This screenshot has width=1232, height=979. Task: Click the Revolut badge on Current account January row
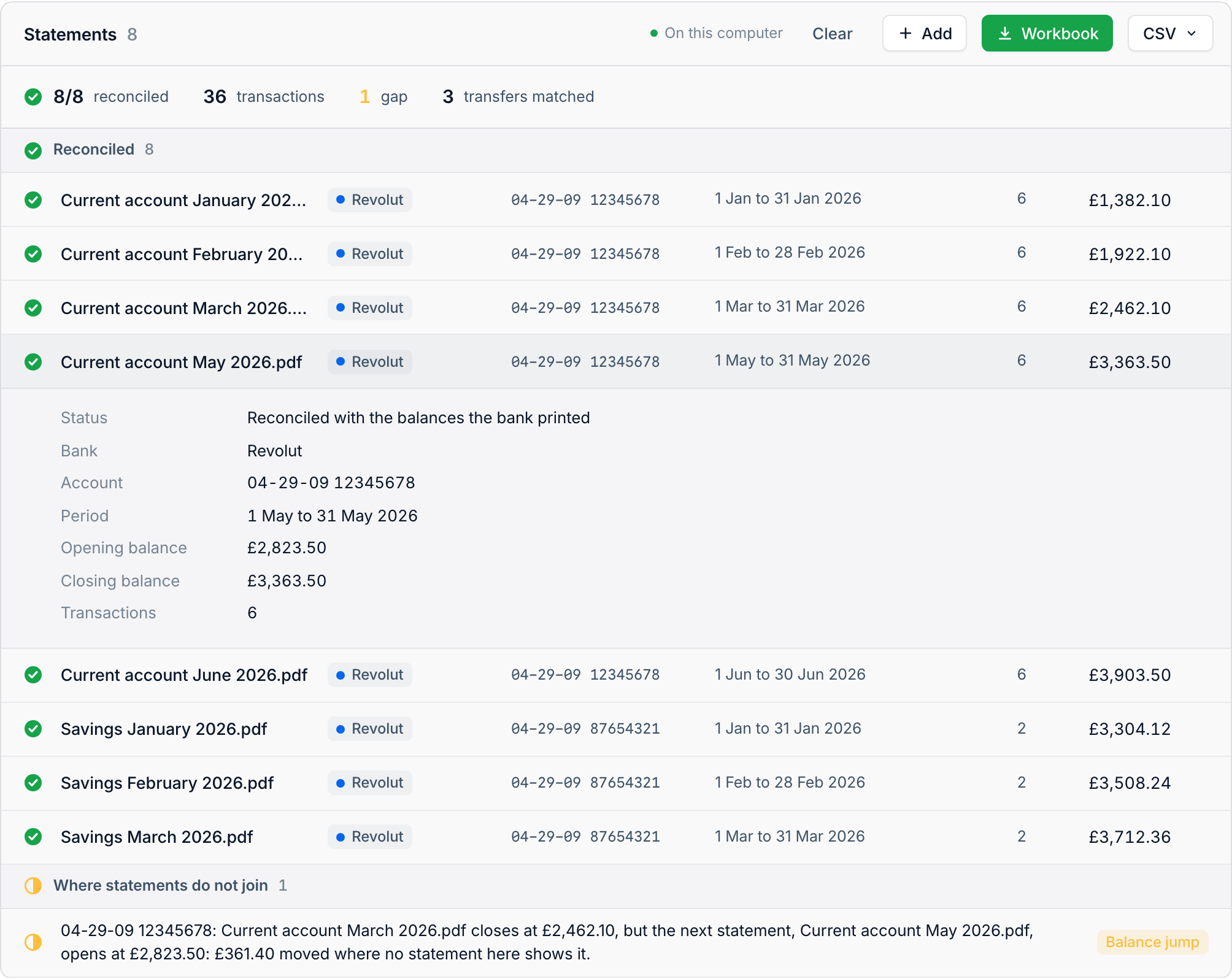[x=370, y=200]
